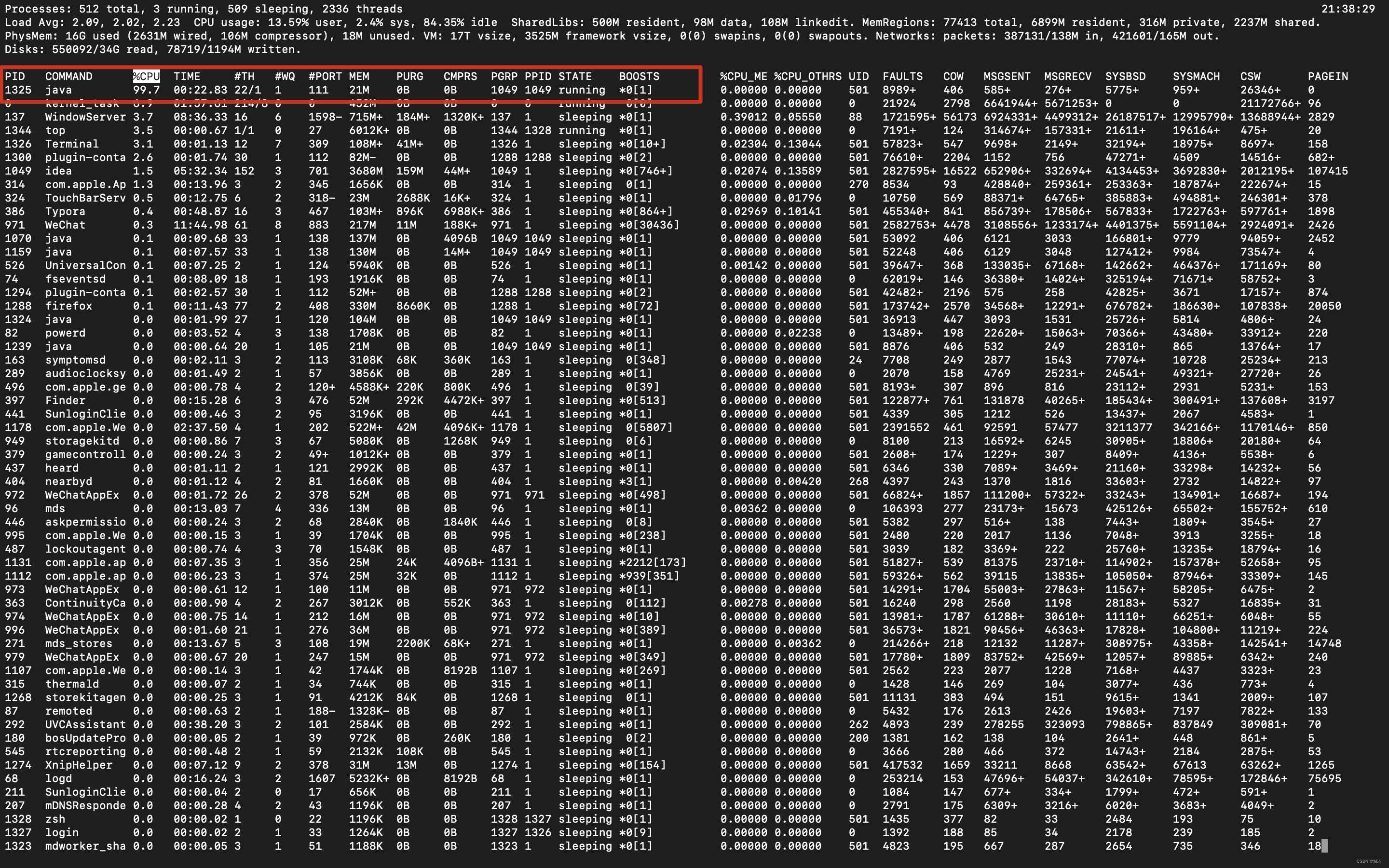Click the UniversalCon process name

[85, 265]
